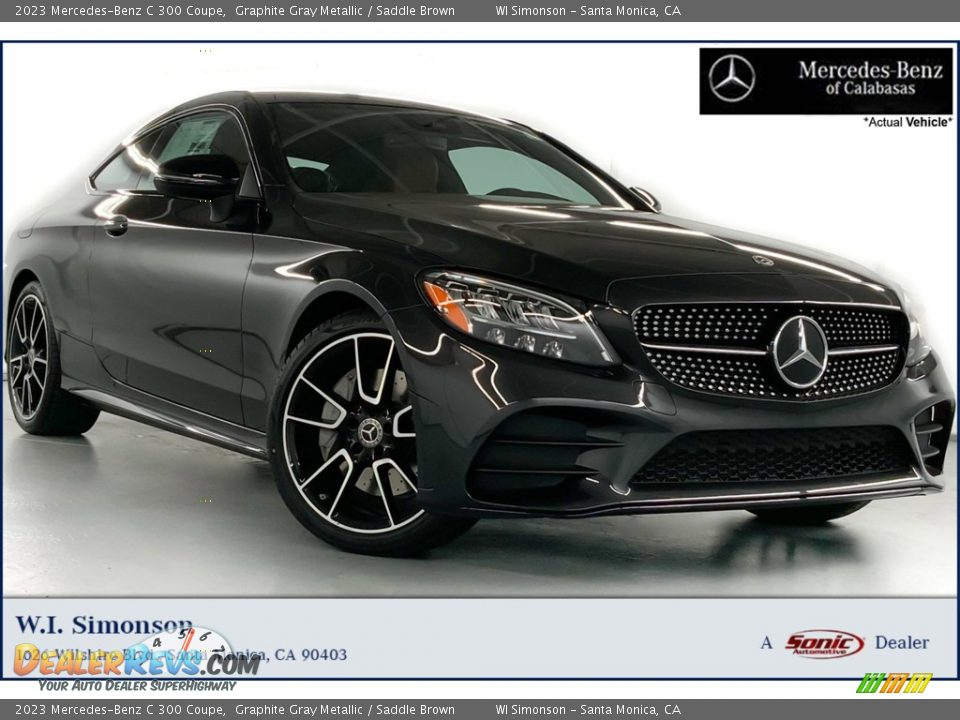This screenshot has height=720, width=960.
Task: Click bottom 'WI Simonson - Santa Monica, CA' text
Action: point(588,710)
